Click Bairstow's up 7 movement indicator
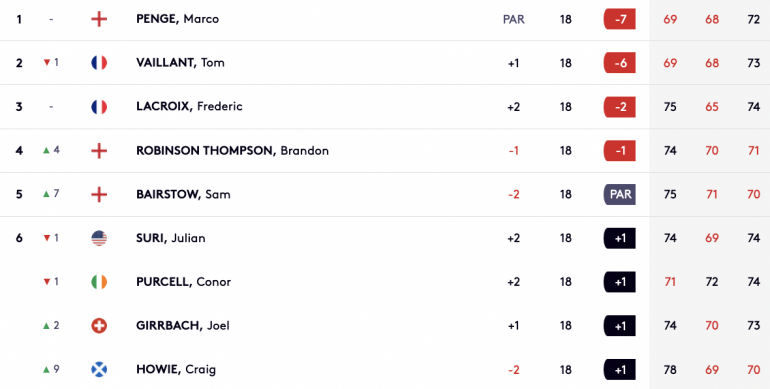This screenshot has height=389, width=770. (51, 194)
